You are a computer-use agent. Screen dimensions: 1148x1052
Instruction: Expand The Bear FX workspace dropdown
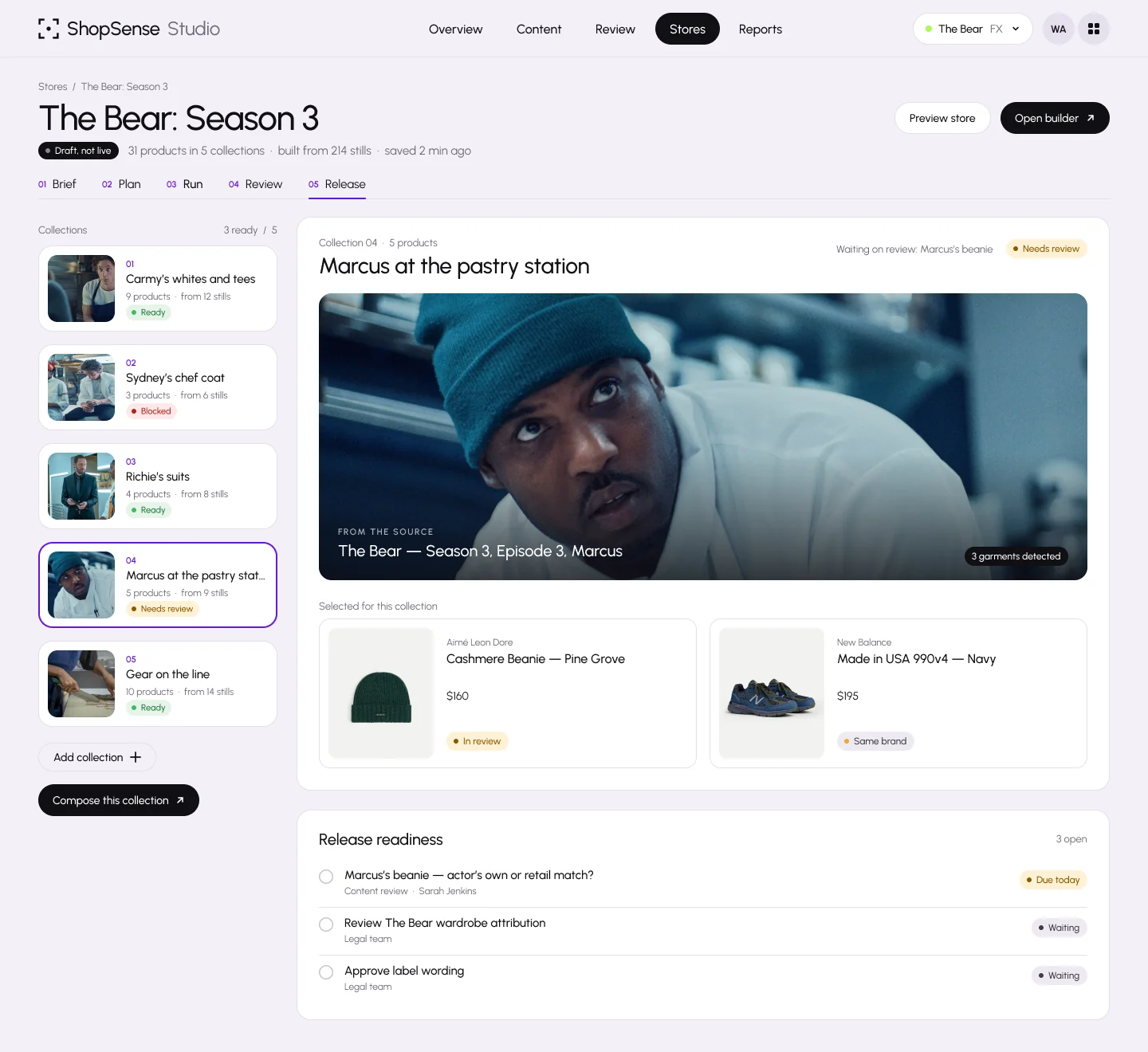tap(973, 29)
